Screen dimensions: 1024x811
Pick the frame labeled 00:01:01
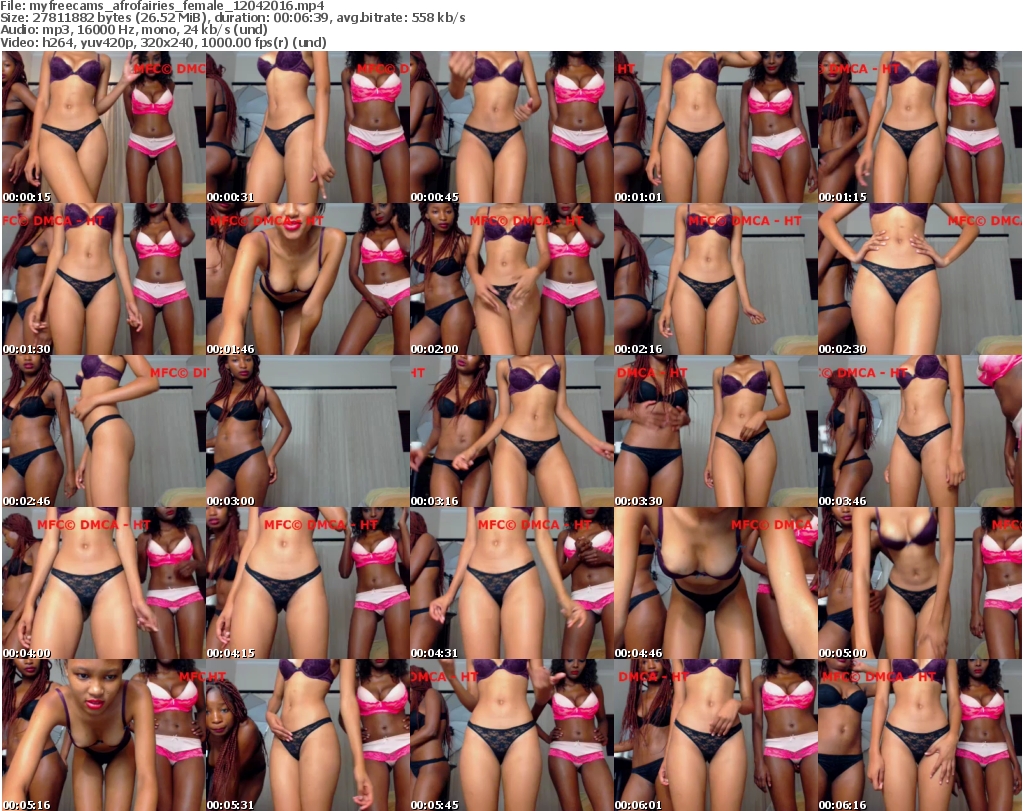(x=715, y=127)
